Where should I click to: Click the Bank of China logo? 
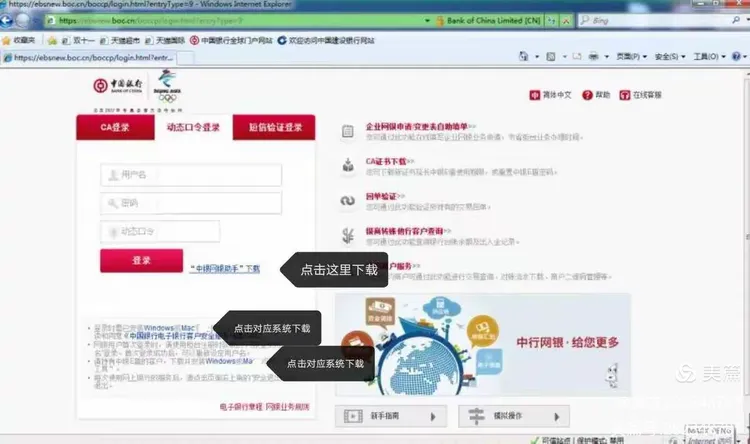pos(118,86)
